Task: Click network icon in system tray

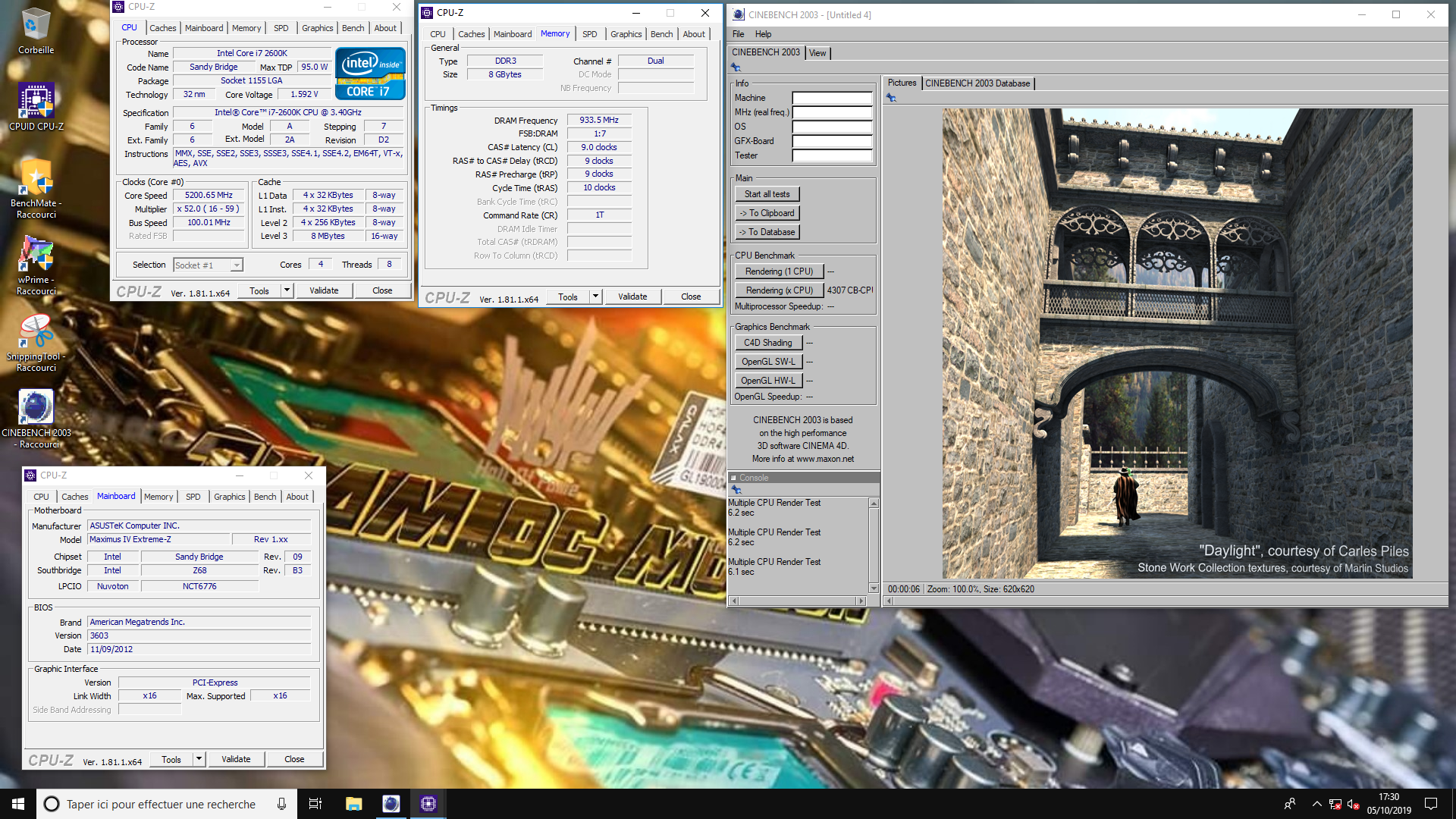Action: click(x=1335, y=804)
